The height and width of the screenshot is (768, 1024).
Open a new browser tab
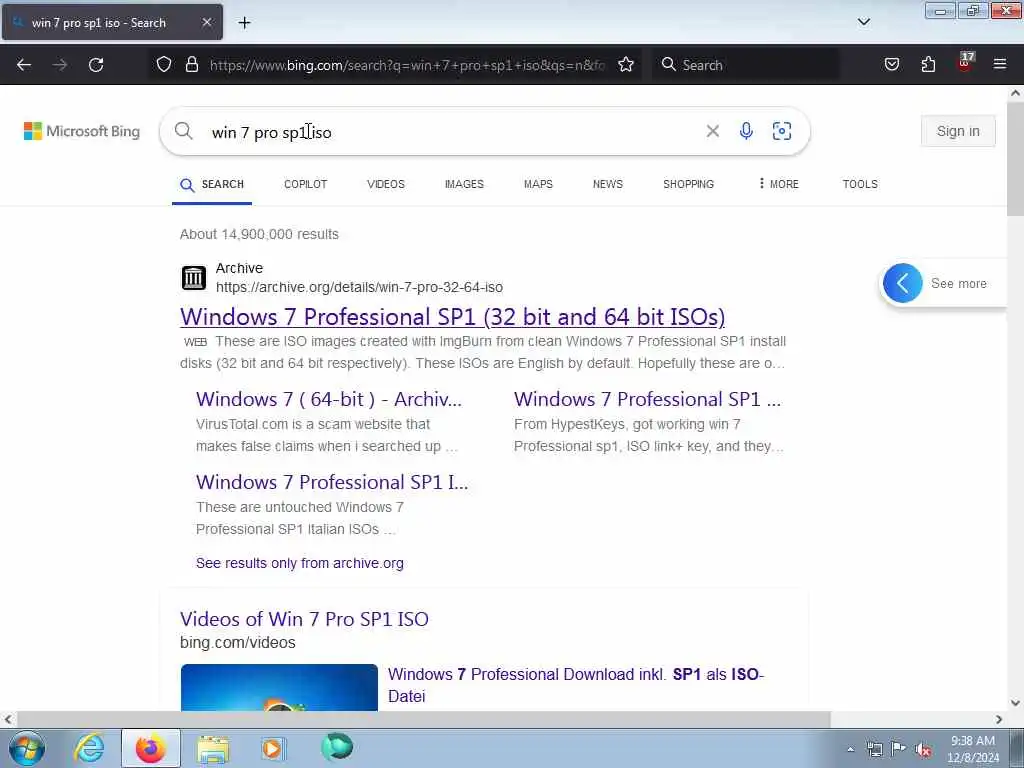pyautogui.click(x=244, y=23)
